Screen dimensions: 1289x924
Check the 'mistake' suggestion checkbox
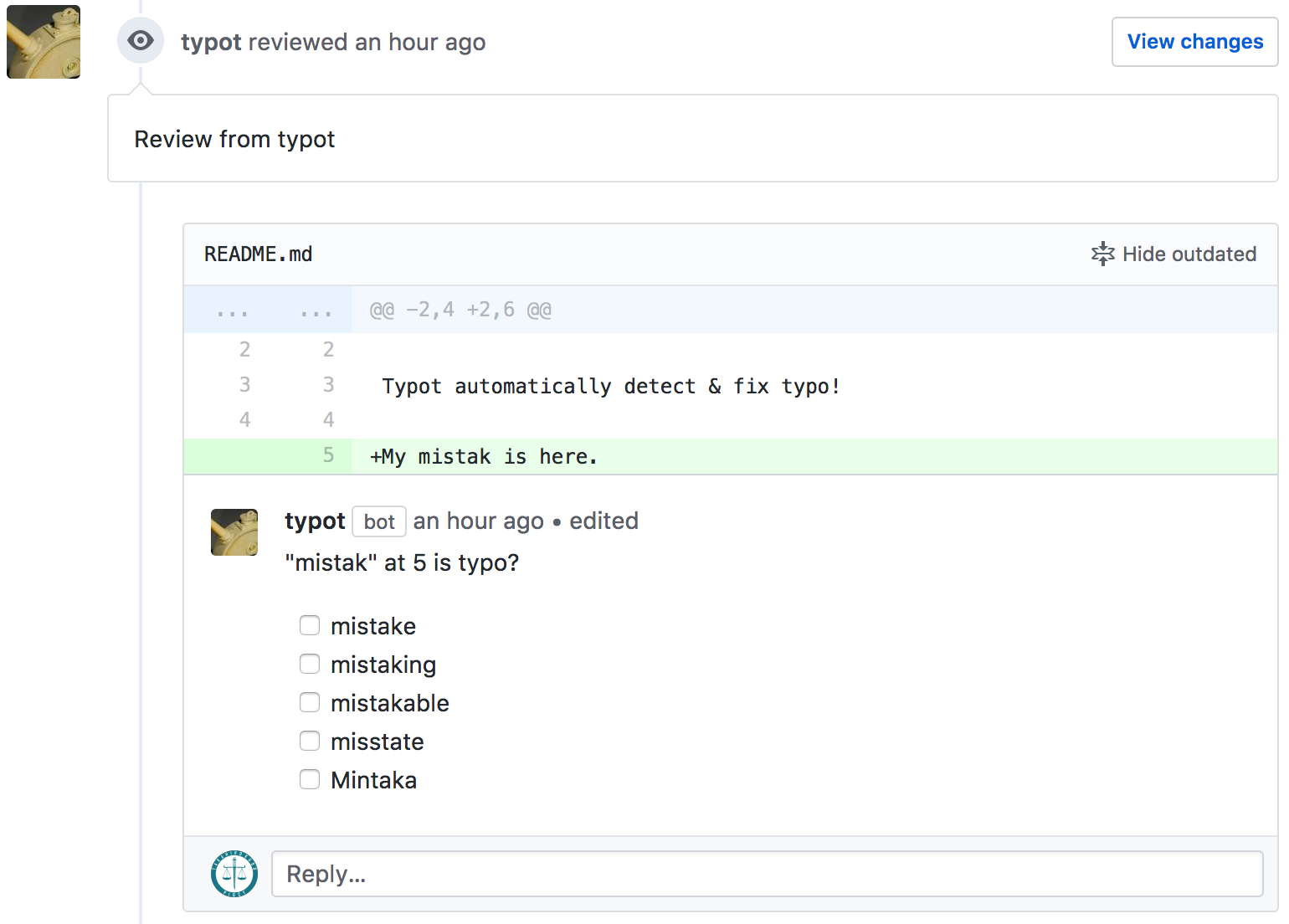(x=310, y=625)
